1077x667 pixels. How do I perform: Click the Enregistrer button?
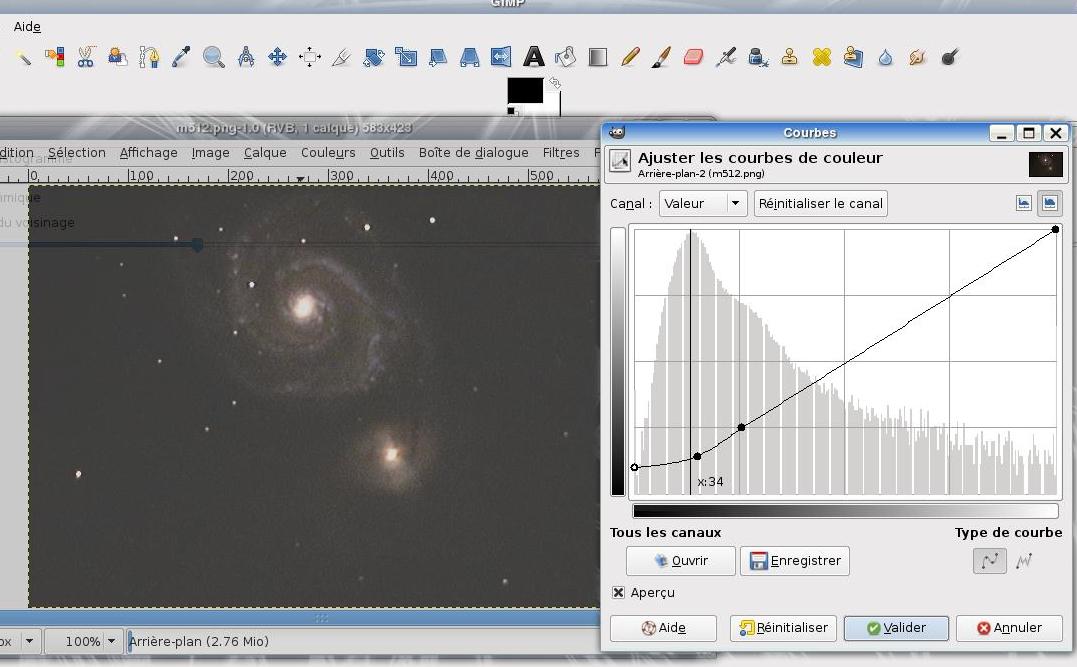795,561
